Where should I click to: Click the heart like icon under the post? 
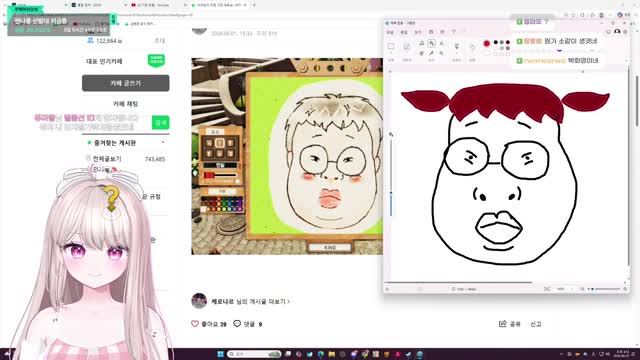195,324
